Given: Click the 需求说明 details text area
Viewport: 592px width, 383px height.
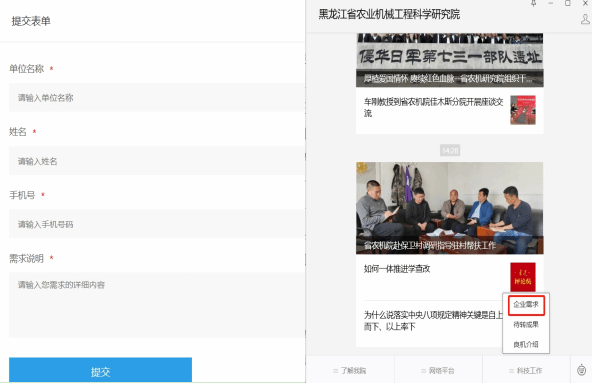Looking at the screenshot, I should (157, 305).
